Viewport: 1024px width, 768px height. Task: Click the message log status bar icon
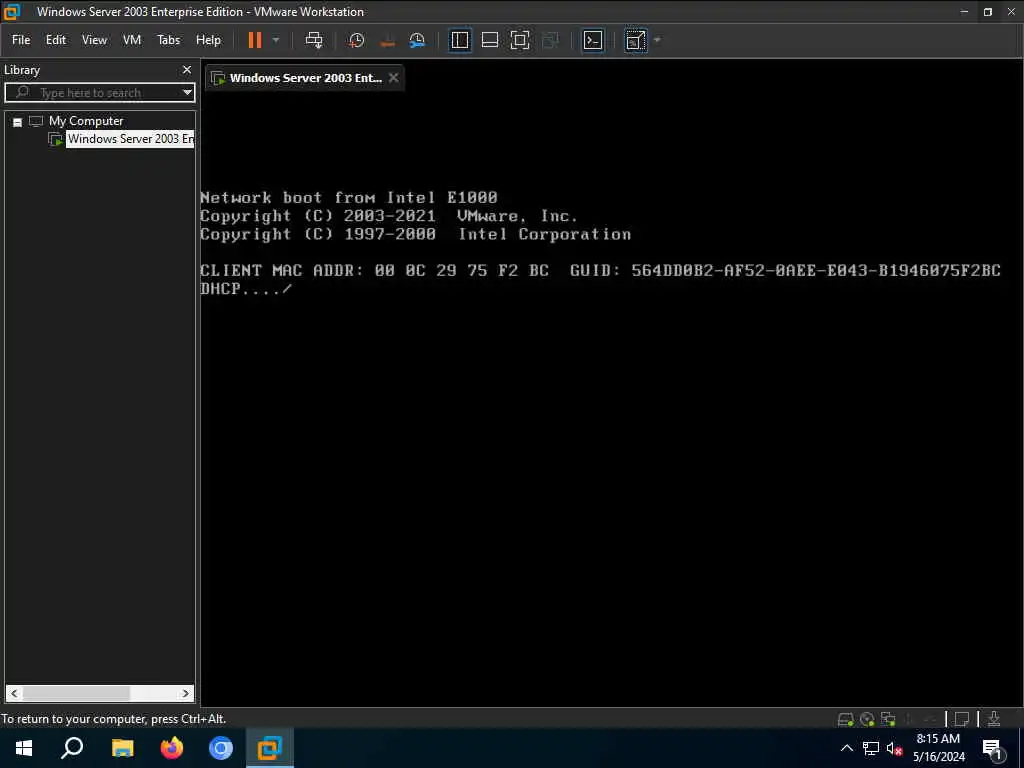click(962, 720)
